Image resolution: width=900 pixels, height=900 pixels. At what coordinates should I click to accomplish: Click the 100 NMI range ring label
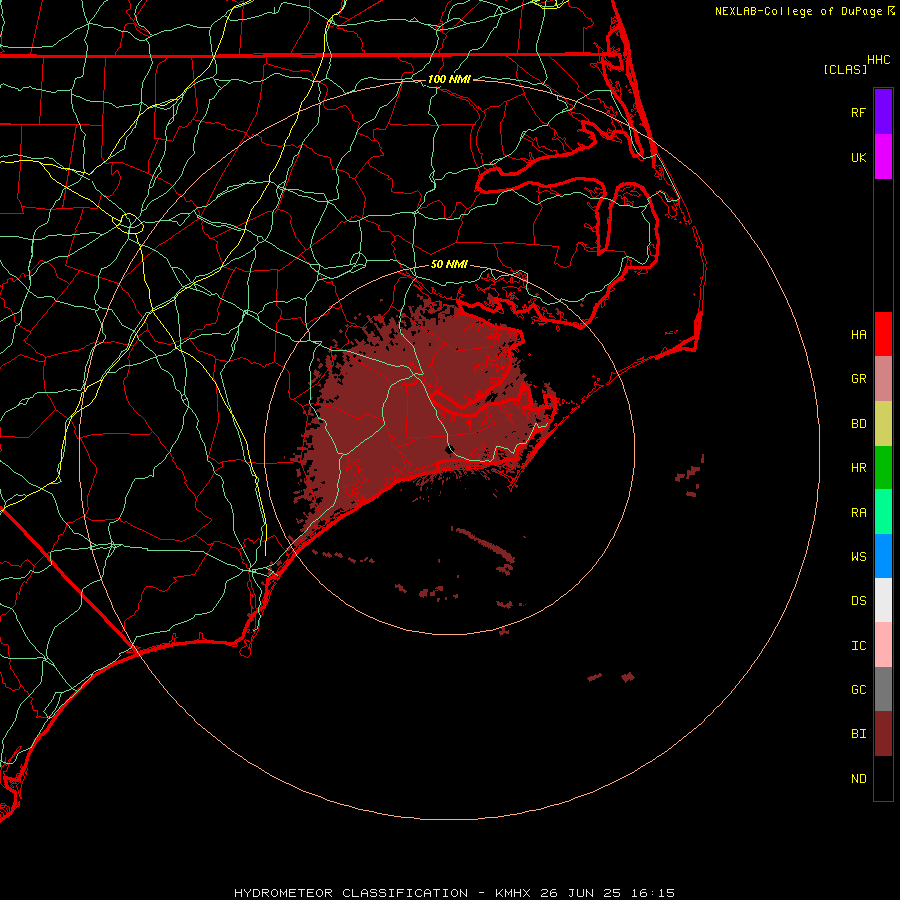tap(449, 79)
